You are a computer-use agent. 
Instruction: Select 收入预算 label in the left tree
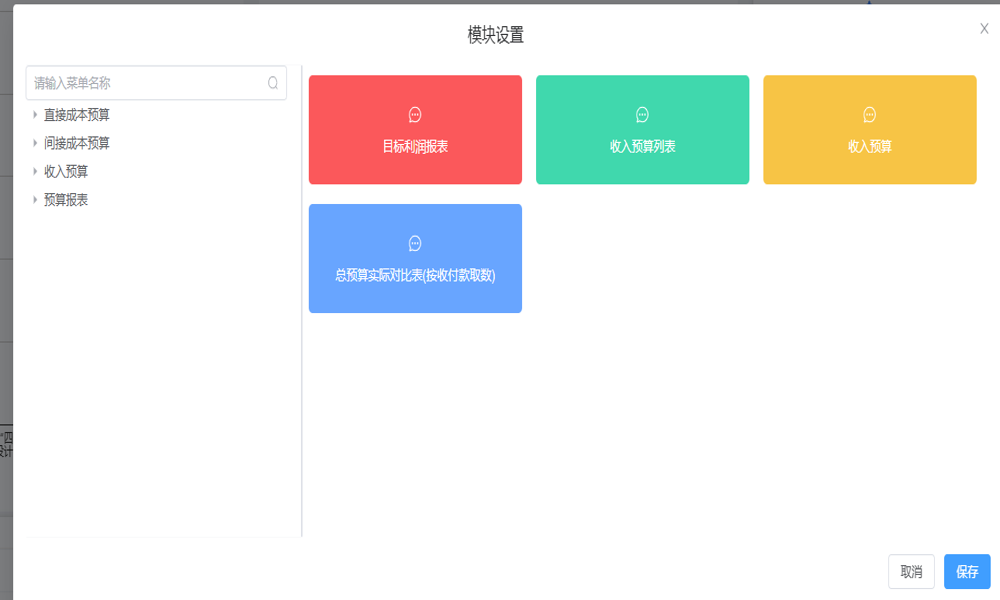click(x=66, y=171)
